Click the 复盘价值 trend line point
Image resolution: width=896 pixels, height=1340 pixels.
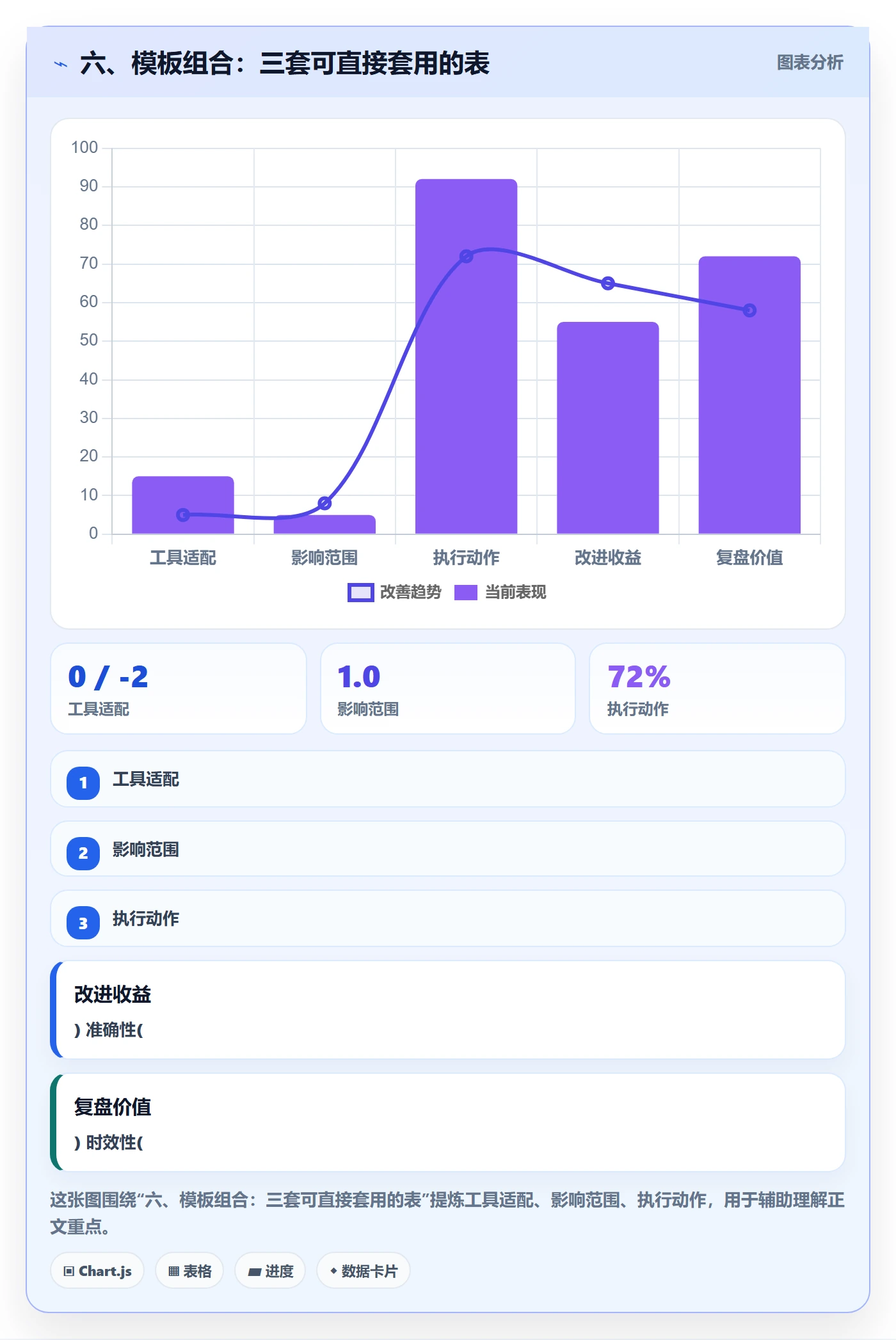click(749, 310)
